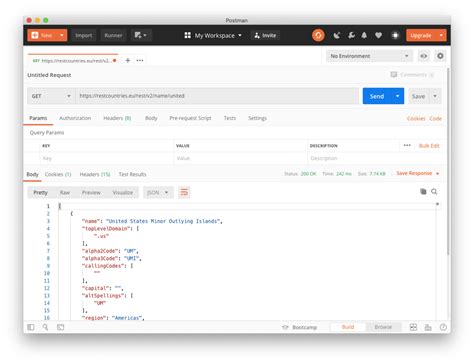474x364 pixels.
Task: Open the response Headers (15) tab
Action: pos(95,174)
